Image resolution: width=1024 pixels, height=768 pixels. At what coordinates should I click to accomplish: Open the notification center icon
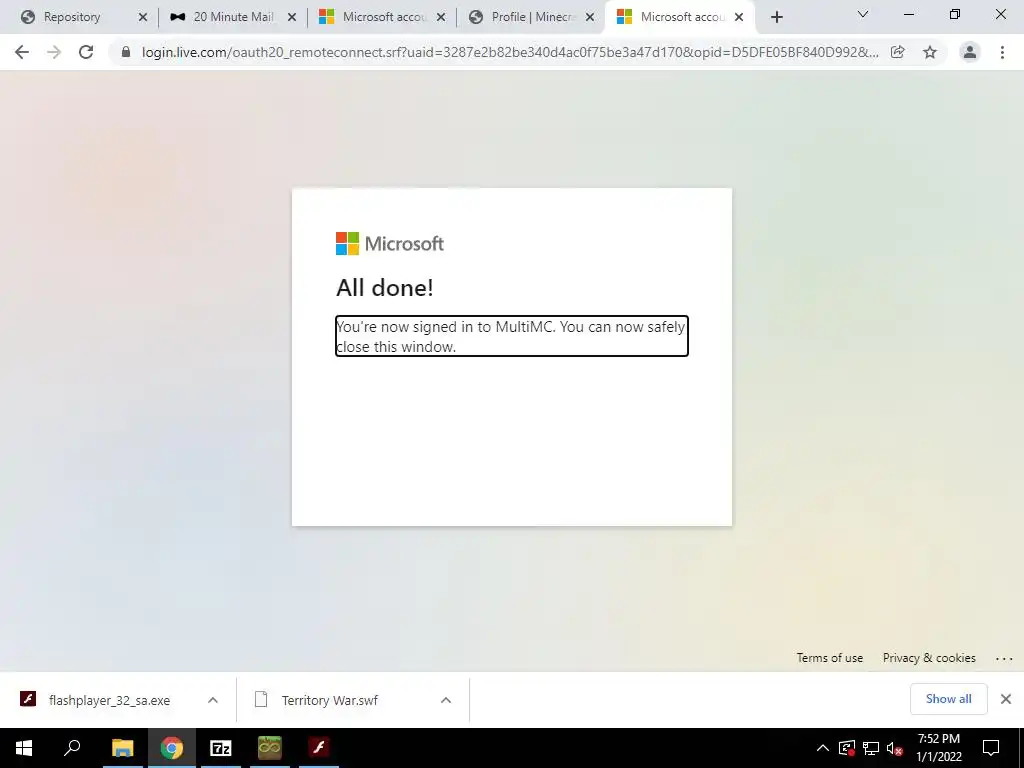tap(991, 748)
